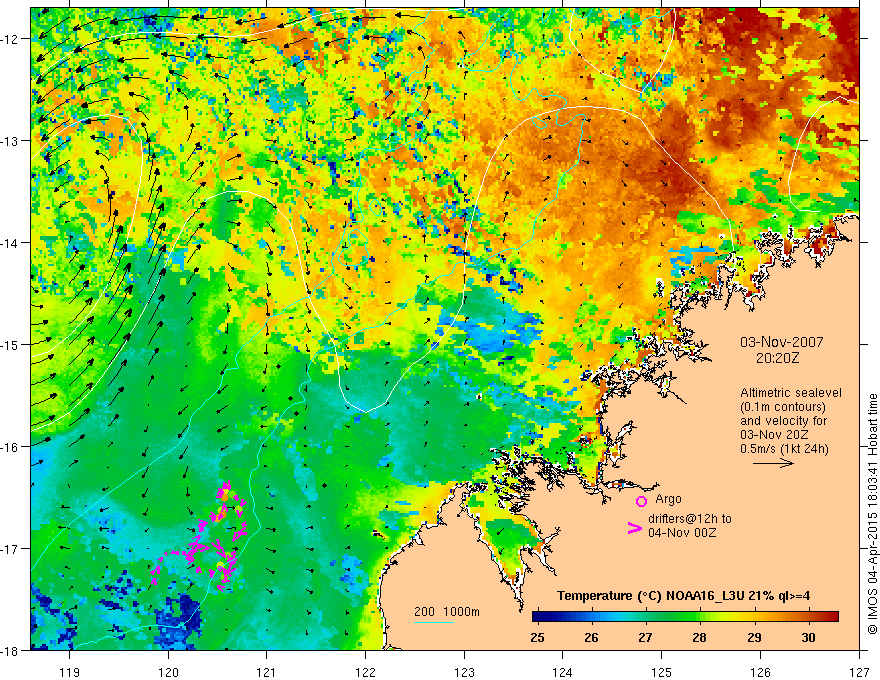This screenshot has width=880, height=680.
Task: Click the latitude axis label '-12'
Action: pos(10,39)
